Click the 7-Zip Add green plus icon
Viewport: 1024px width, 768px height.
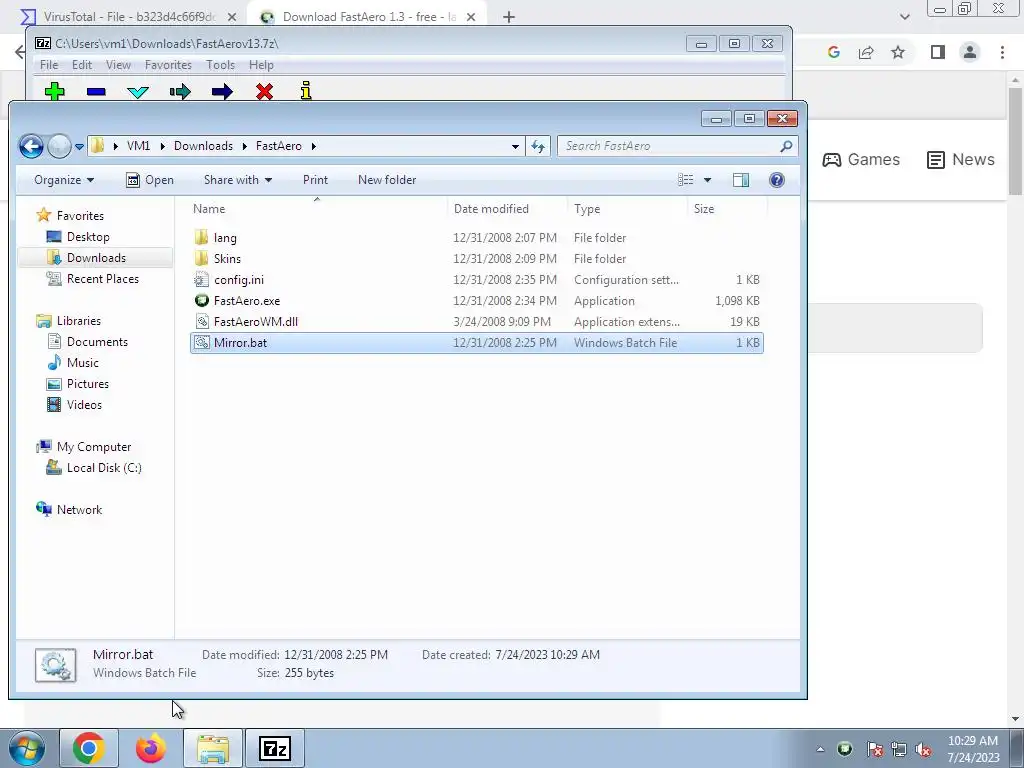[55, 91]
